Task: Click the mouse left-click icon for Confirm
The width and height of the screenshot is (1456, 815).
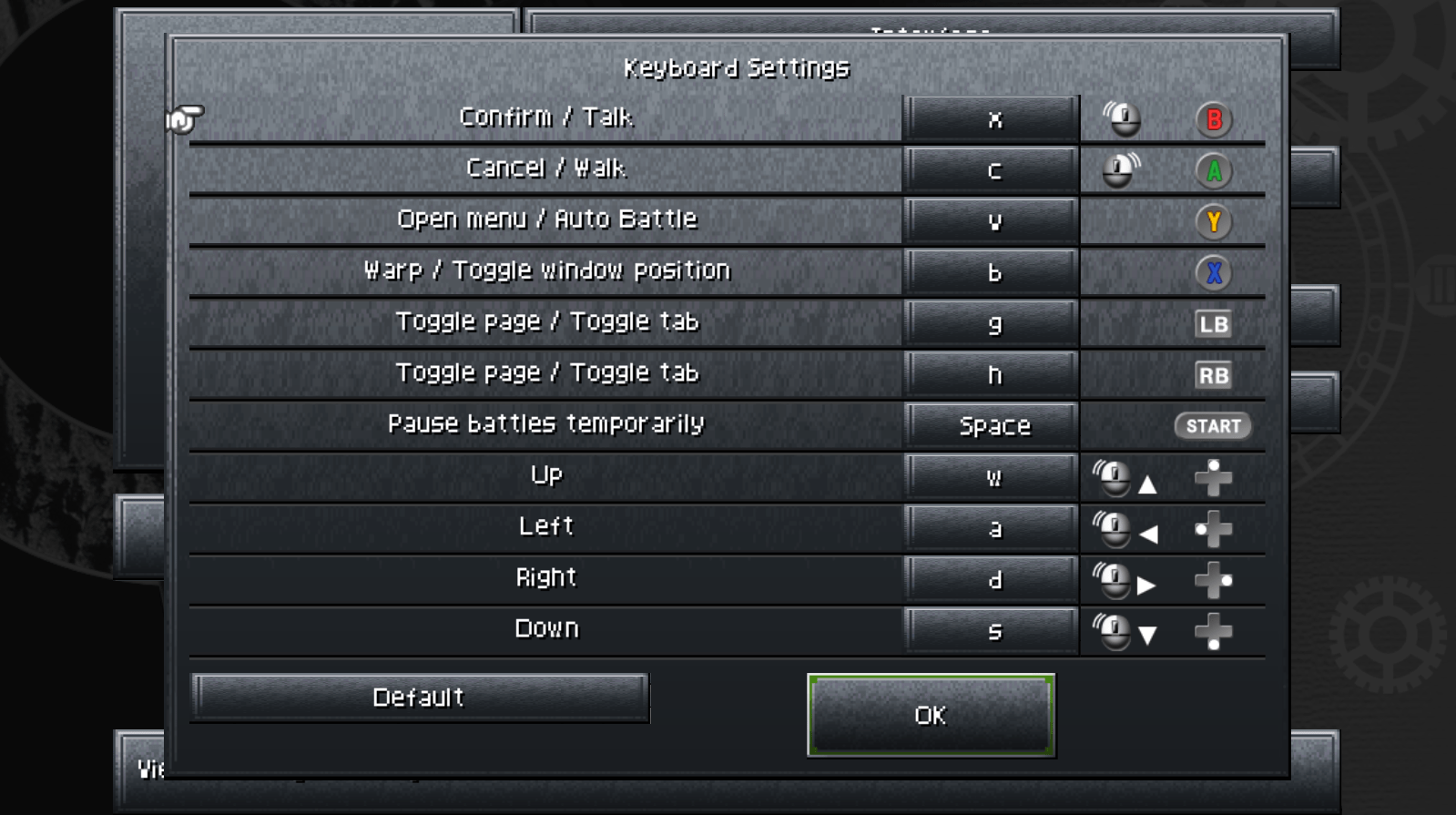Action: coord(1123,118)
